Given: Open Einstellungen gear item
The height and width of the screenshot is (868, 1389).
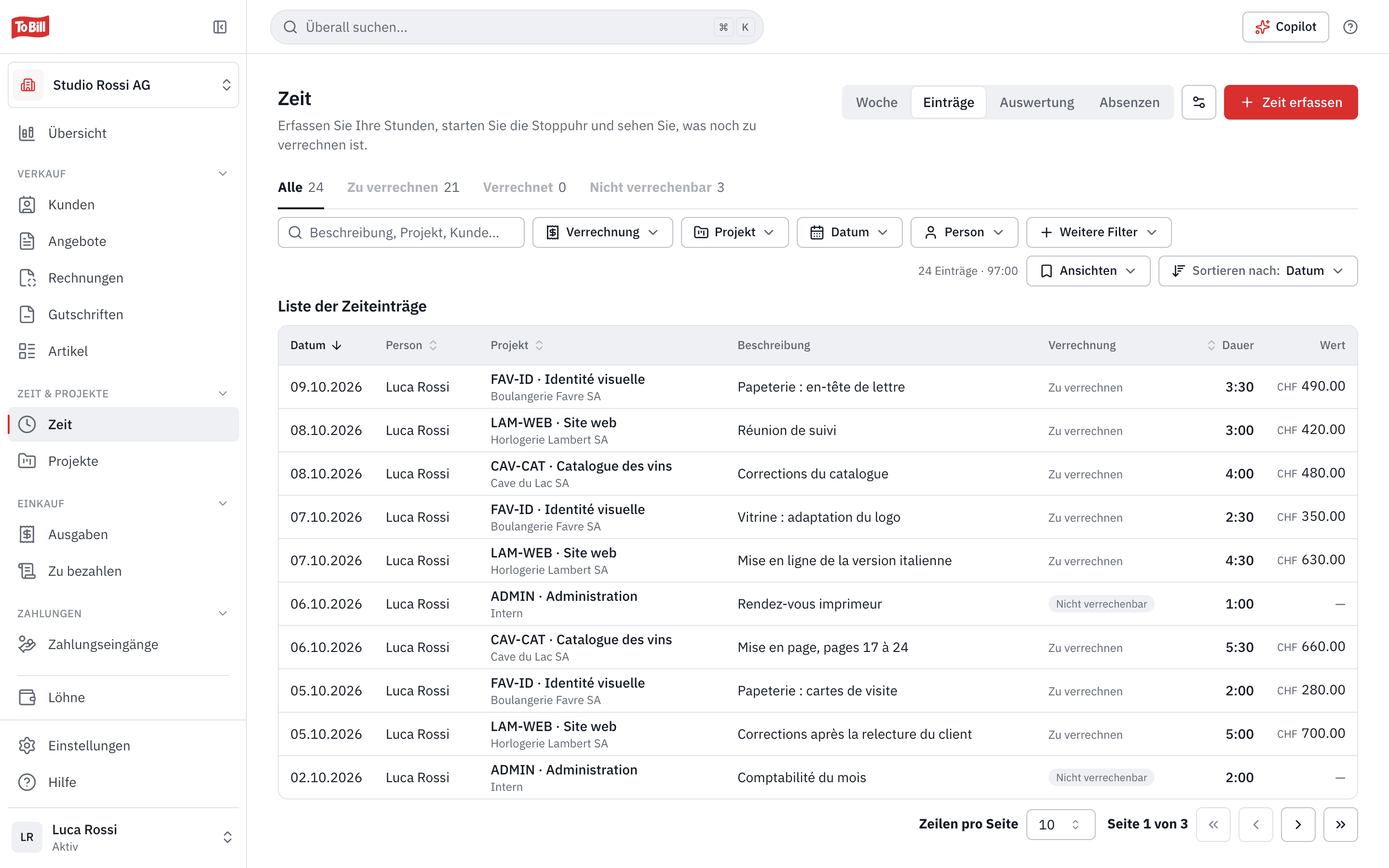Looking at the screenshot, I should pos(123,746).
